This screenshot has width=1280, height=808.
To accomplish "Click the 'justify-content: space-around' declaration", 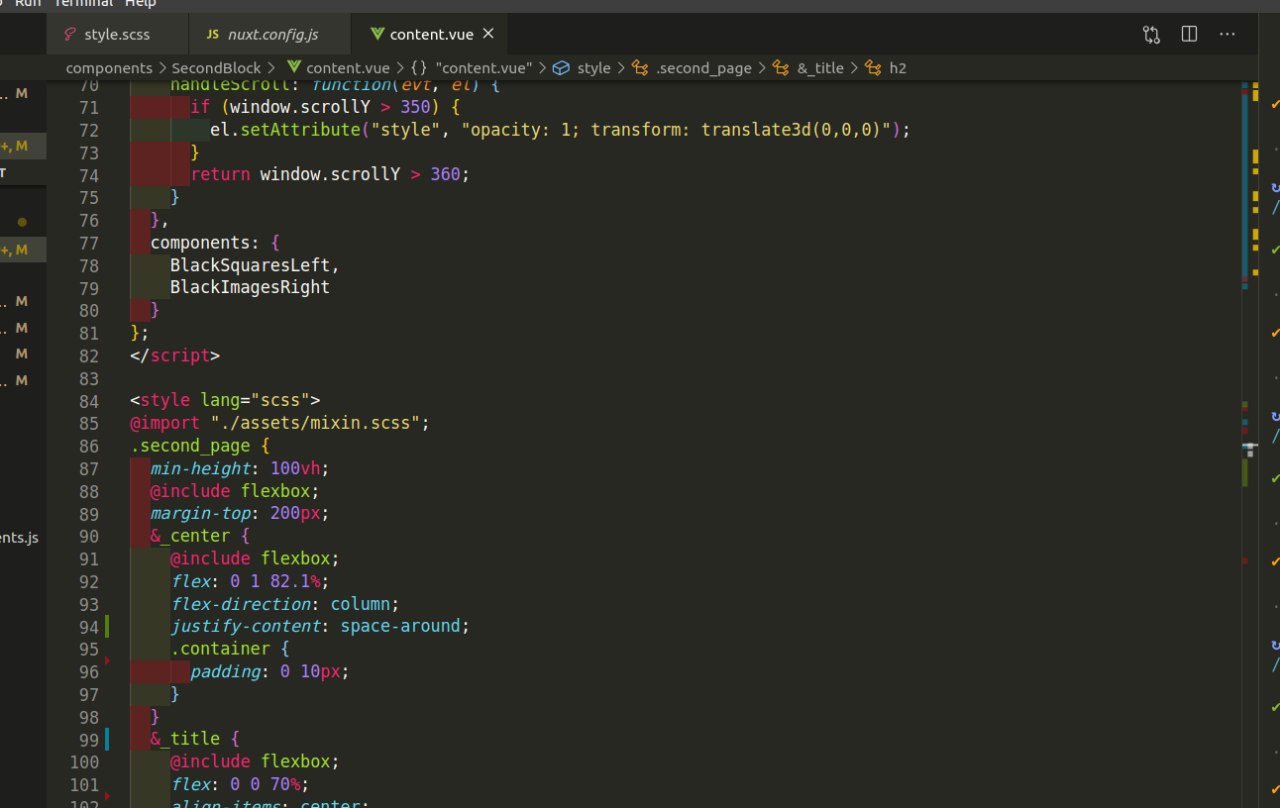I will (x=320, y=626).
